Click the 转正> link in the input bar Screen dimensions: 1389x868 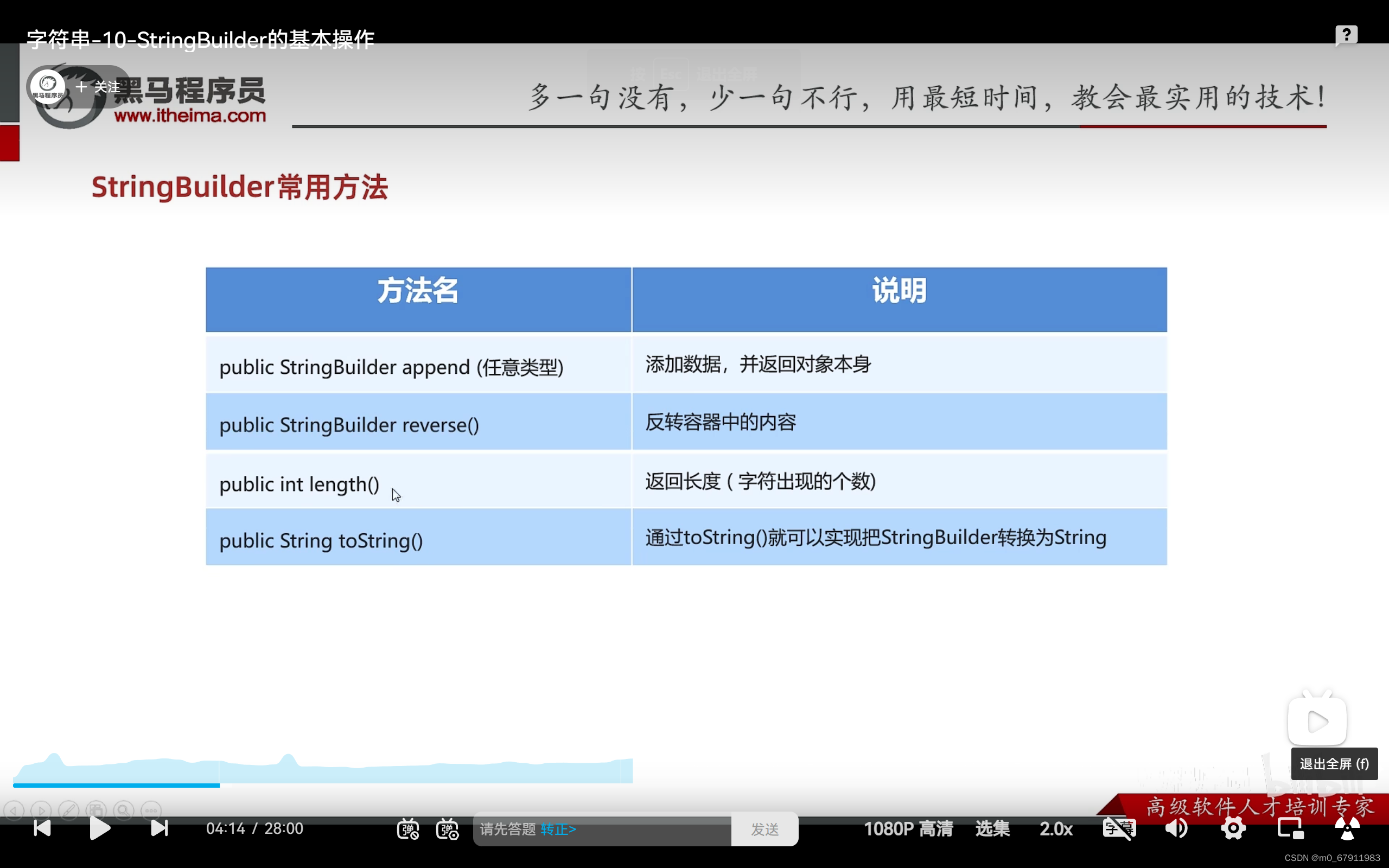pos(559,829)
